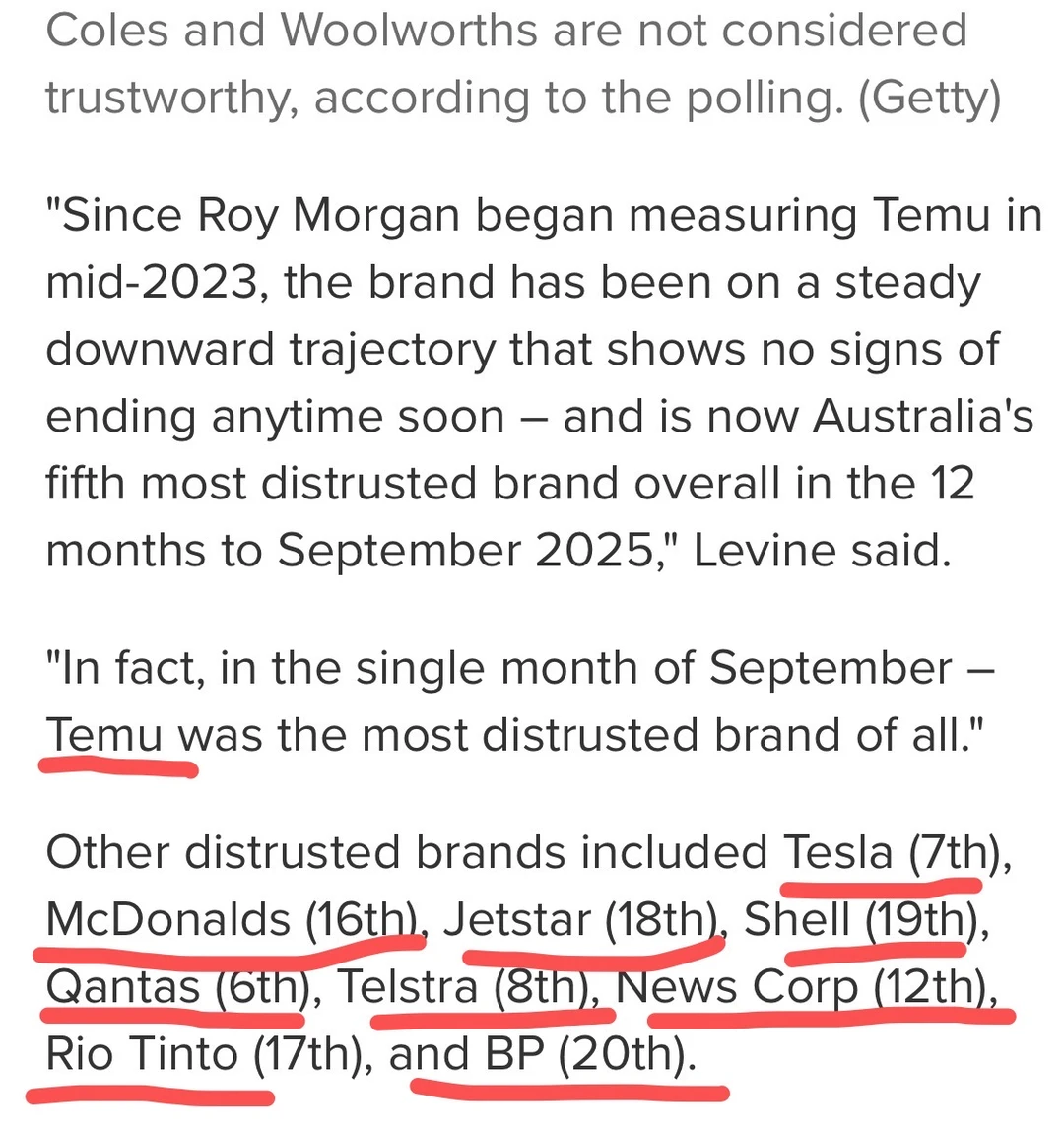
Task: Click the News Corp (12th) text
Action: 801,986
